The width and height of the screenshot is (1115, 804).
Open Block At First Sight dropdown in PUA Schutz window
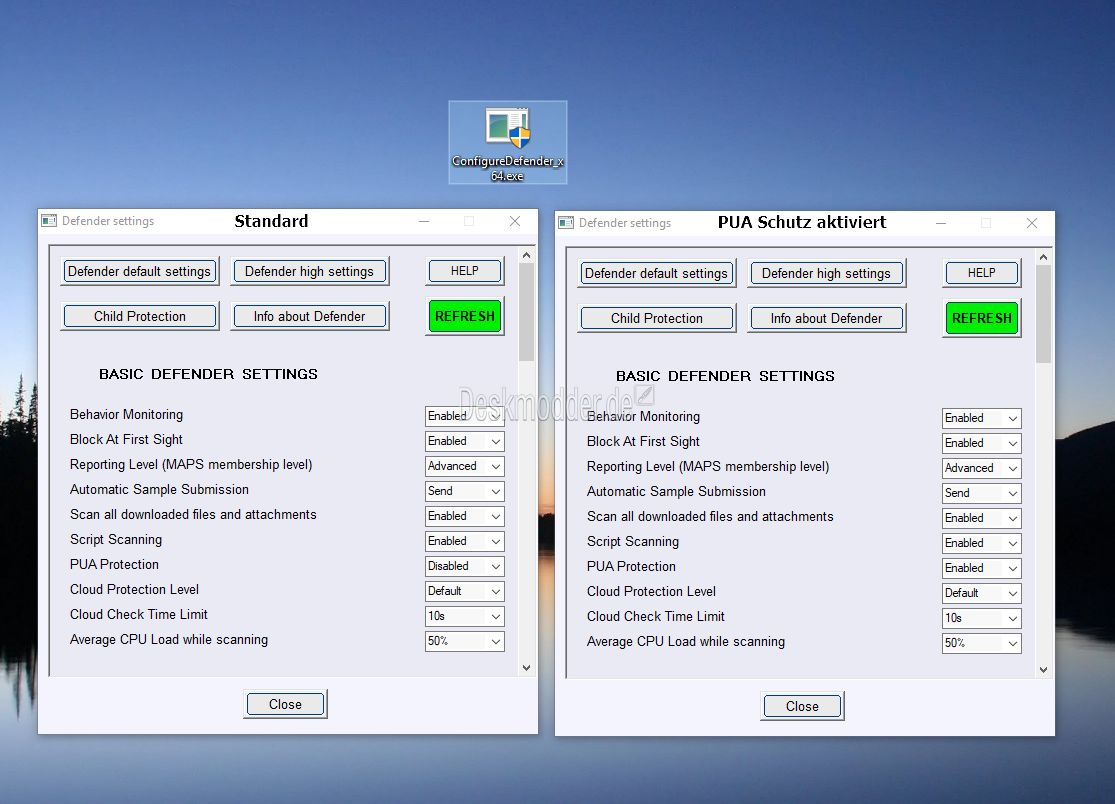pos(981,444)
